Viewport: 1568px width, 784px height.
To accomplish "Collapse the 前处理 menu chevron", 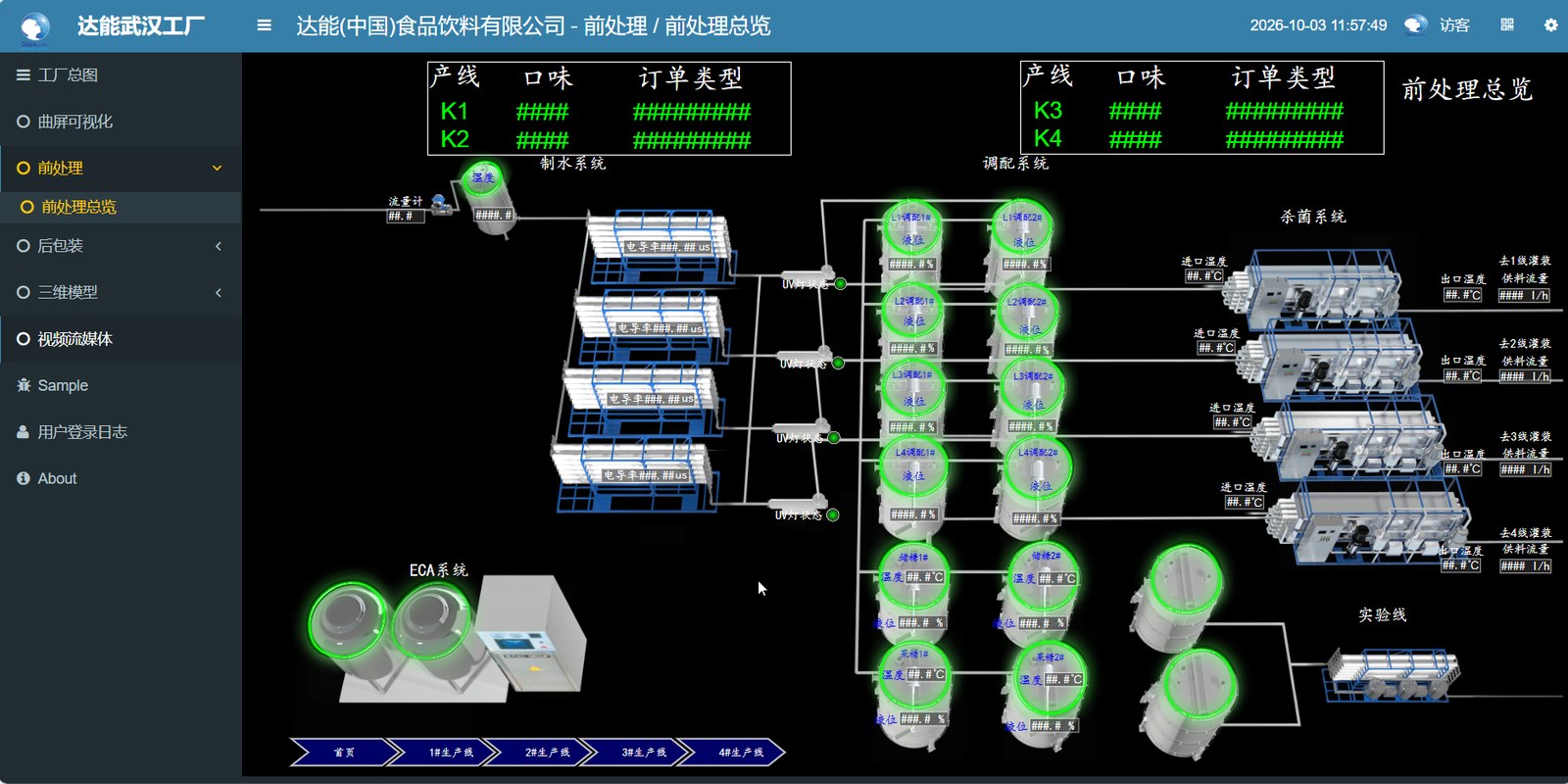I will tap(218, 169).
